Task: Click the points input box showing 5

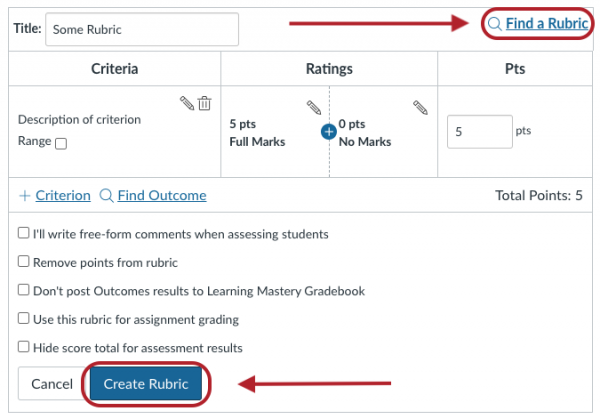Action: point(478,132)
